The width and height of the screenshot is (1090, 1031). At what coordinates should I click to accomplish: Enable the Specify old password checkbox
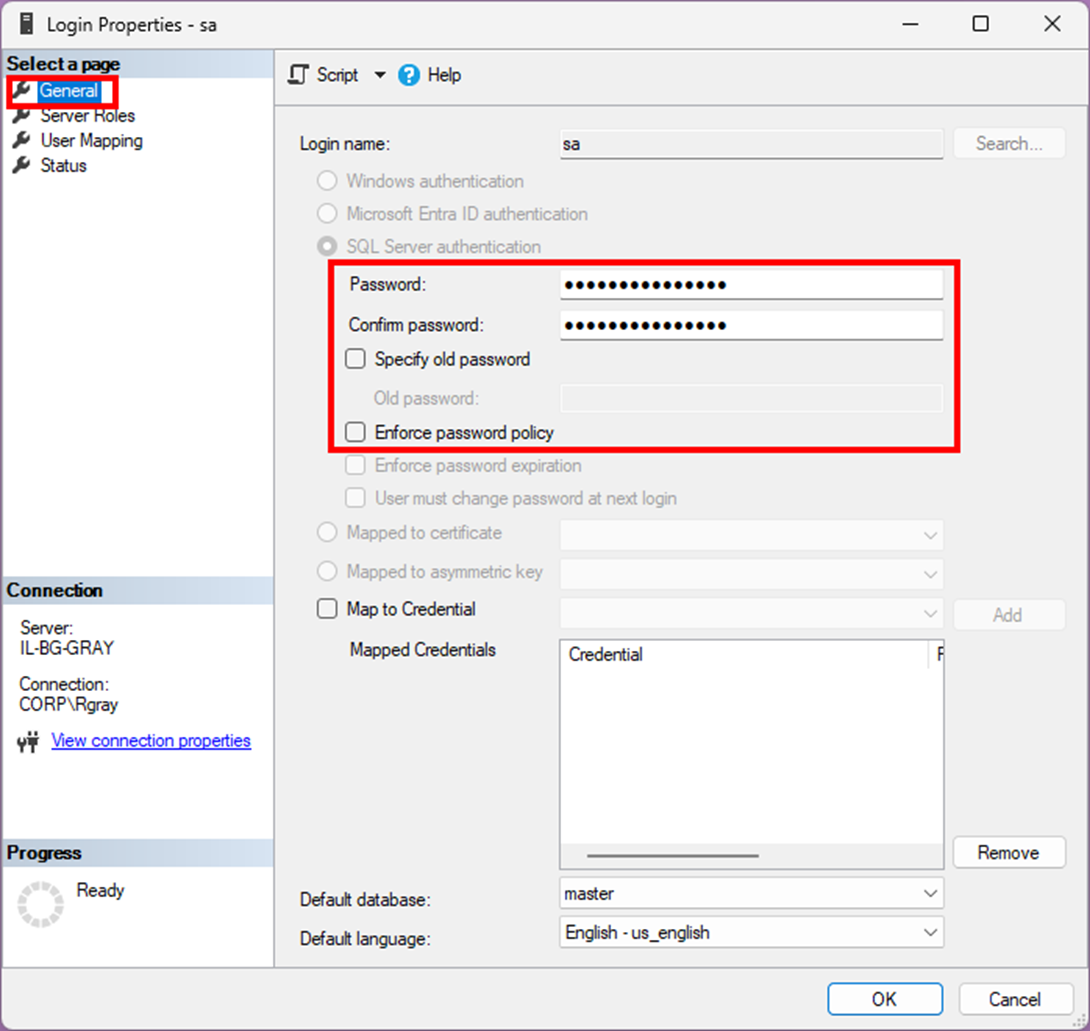pos(355,359)
